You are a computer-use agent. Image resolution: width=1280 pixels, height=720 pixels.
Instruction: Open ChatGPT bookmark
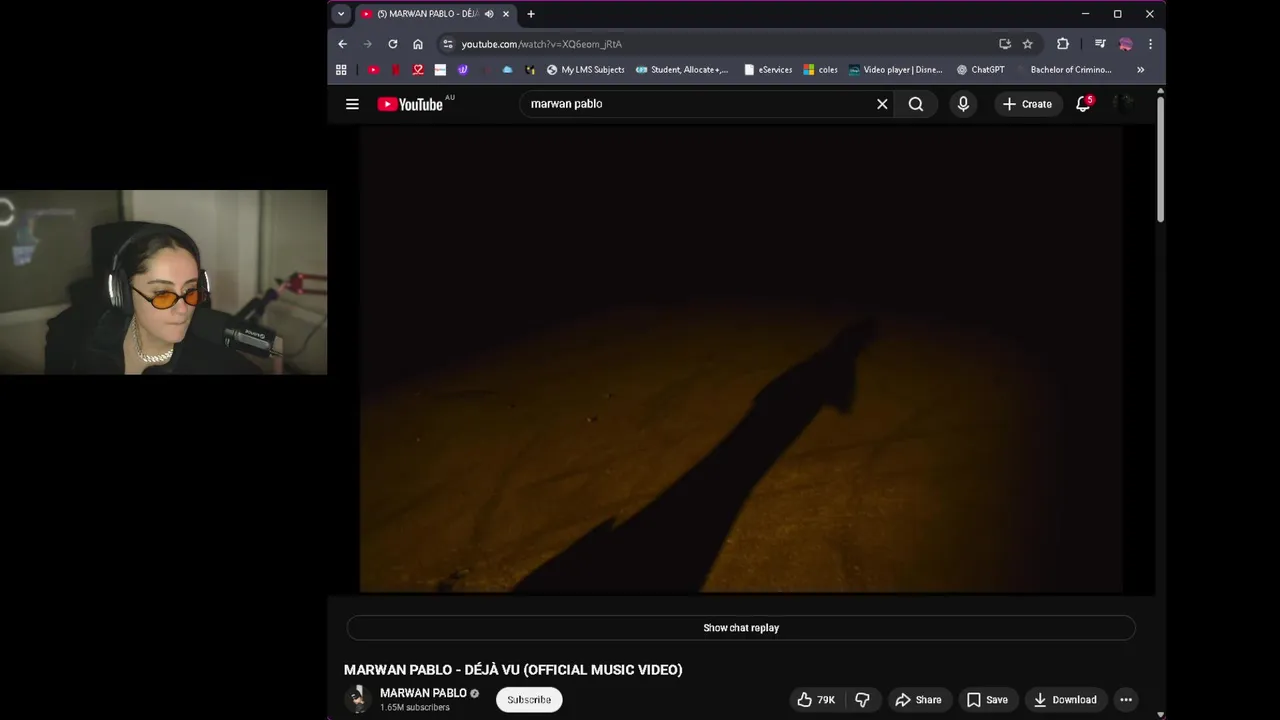point(980,70)
